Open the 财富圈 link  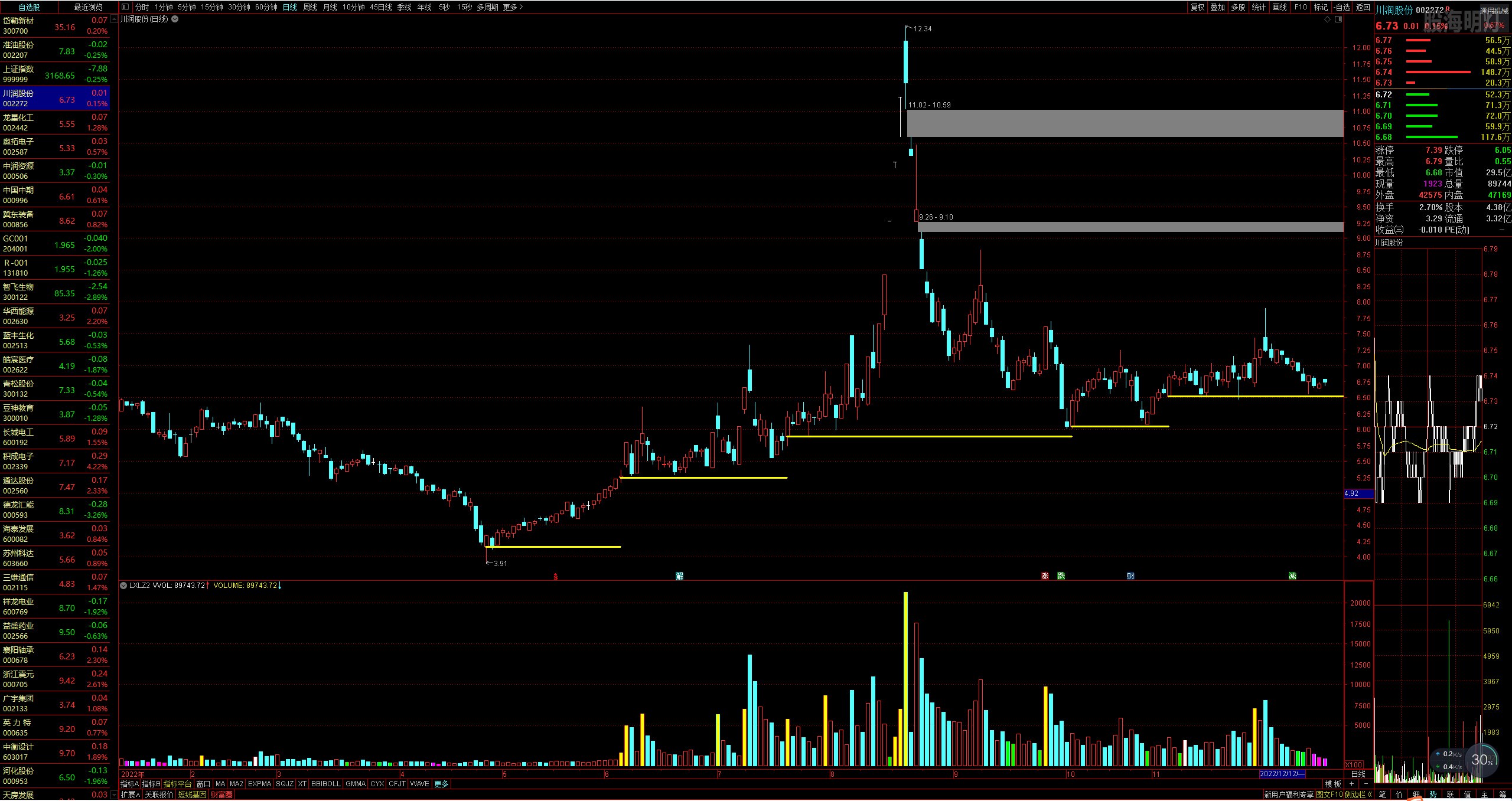click(221, 795)
